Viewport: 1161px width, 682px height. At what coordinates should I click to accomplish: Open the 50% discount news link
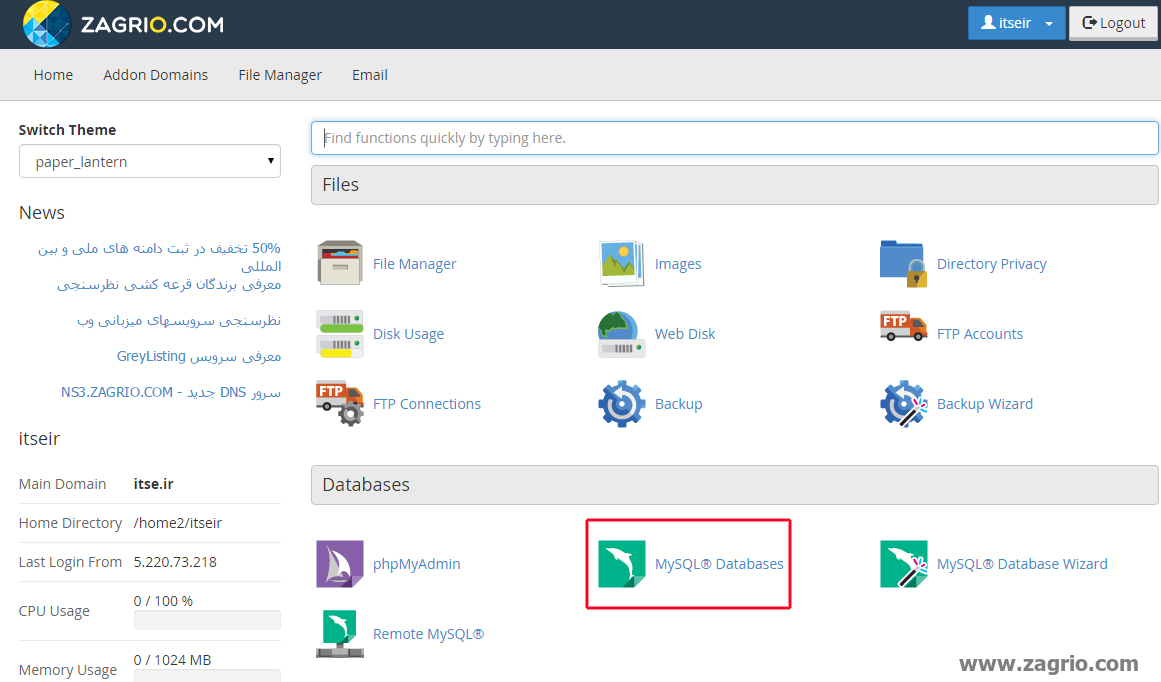click(159, 257)
